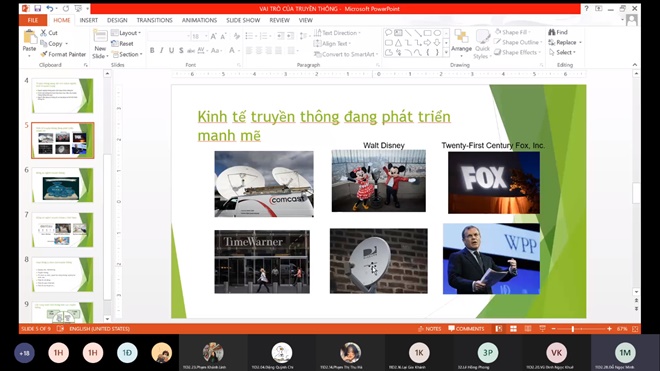Image resolution: width=660 pixels, height=371 pixels.
Task: Open COMMENTS pane from status bar
Action: [466, 329]
